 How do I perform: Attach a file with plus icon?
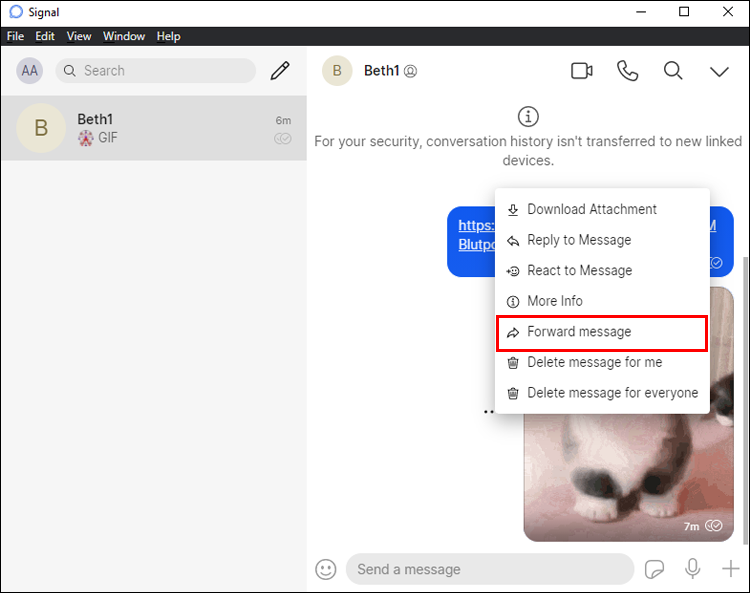point(730,569)
